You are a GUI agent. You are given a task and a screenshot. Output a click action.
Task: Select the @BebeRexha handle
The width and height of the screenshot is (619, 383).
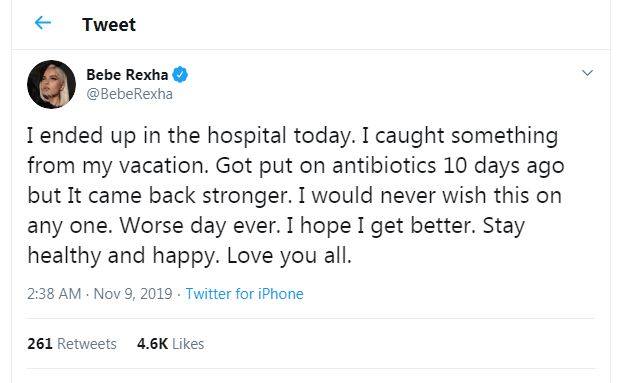coord(129,94)
